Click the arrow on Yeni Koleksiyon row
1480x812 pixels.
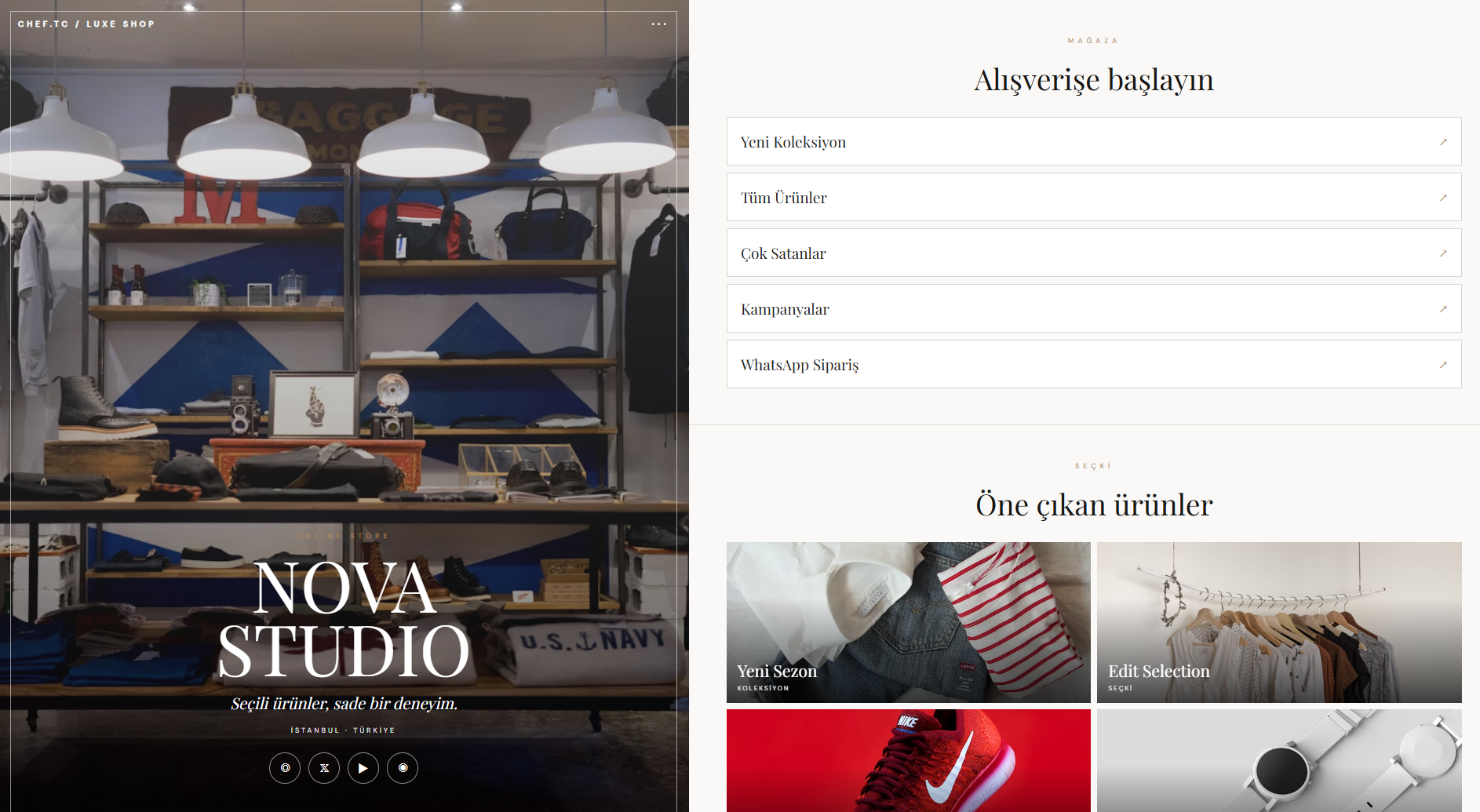1443,142
